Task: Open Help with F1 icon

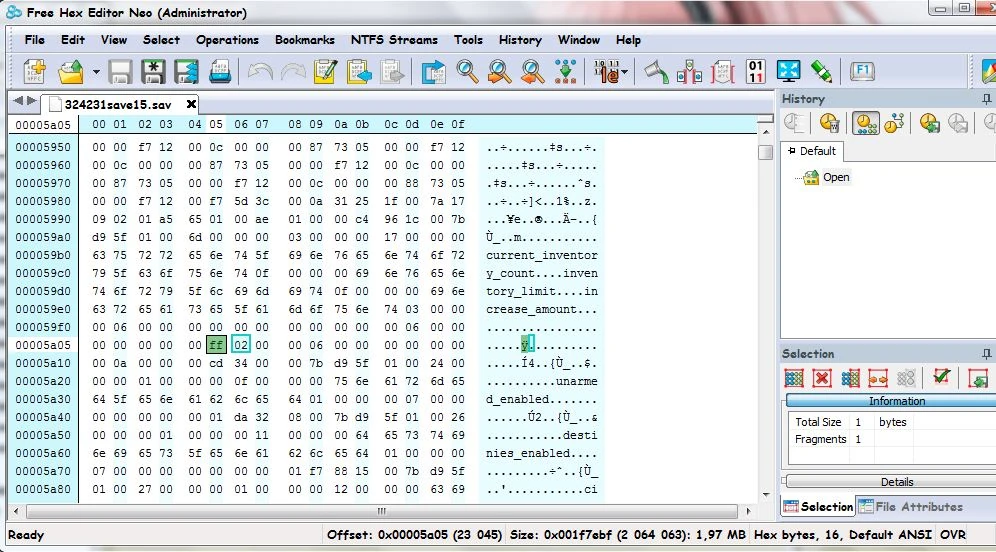Action: [862, 71]
